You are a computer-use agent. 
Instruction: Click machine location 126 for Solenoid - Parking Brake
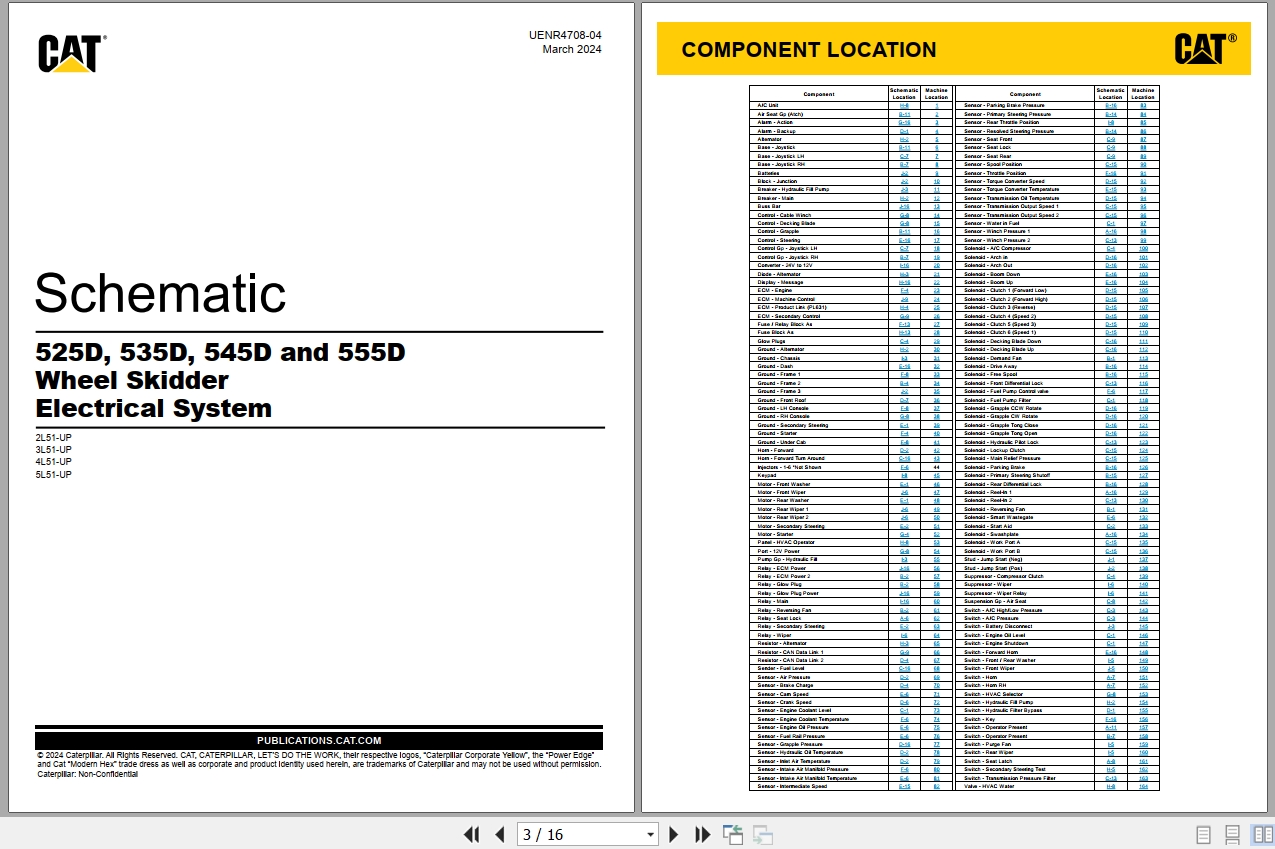1143,467
